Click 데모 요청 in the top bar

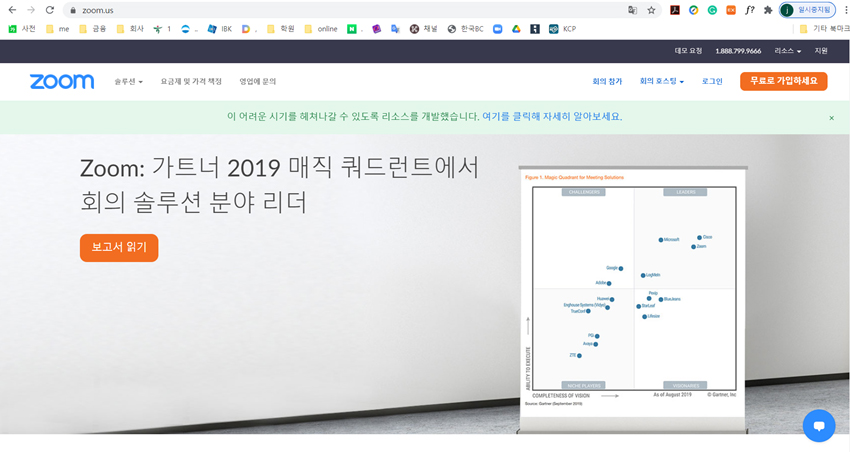pos(688,51)
